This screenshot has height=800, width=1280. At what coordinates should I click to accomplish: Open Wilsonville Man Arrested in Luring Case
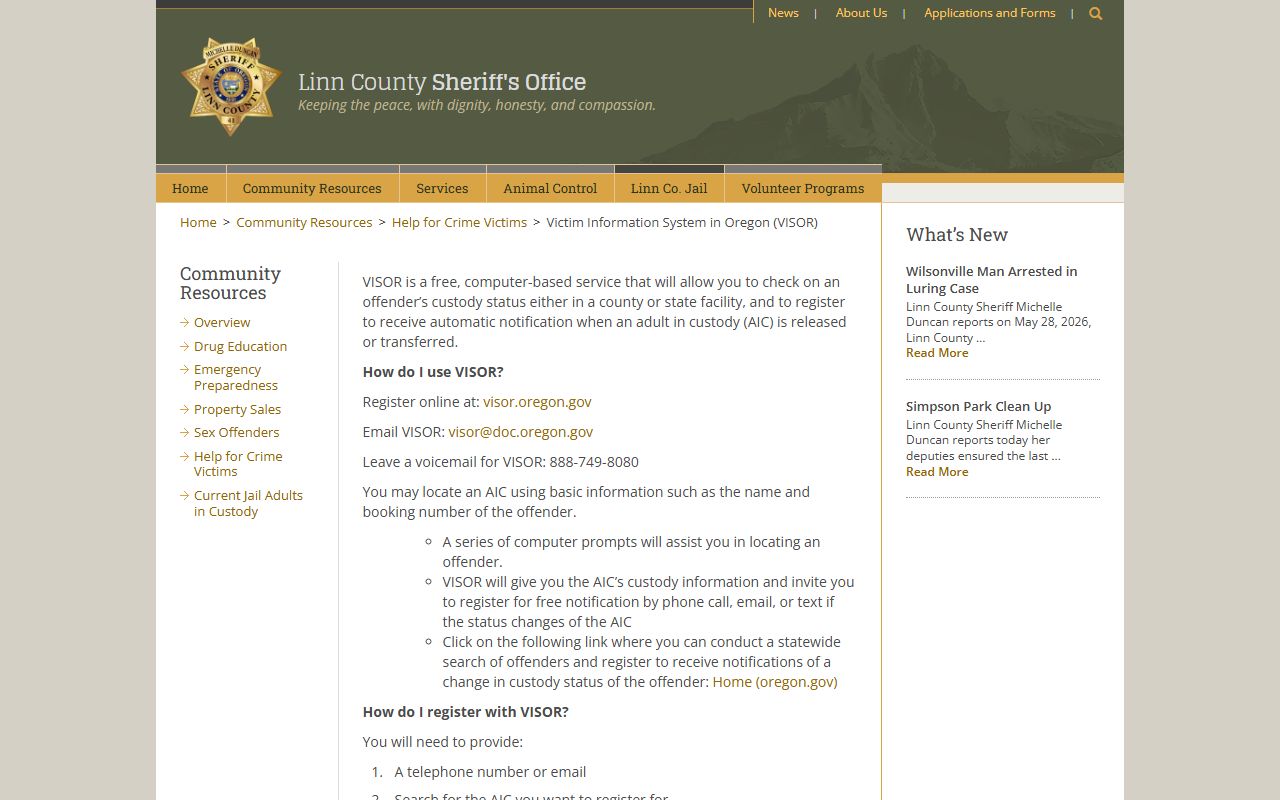point(991,279)
